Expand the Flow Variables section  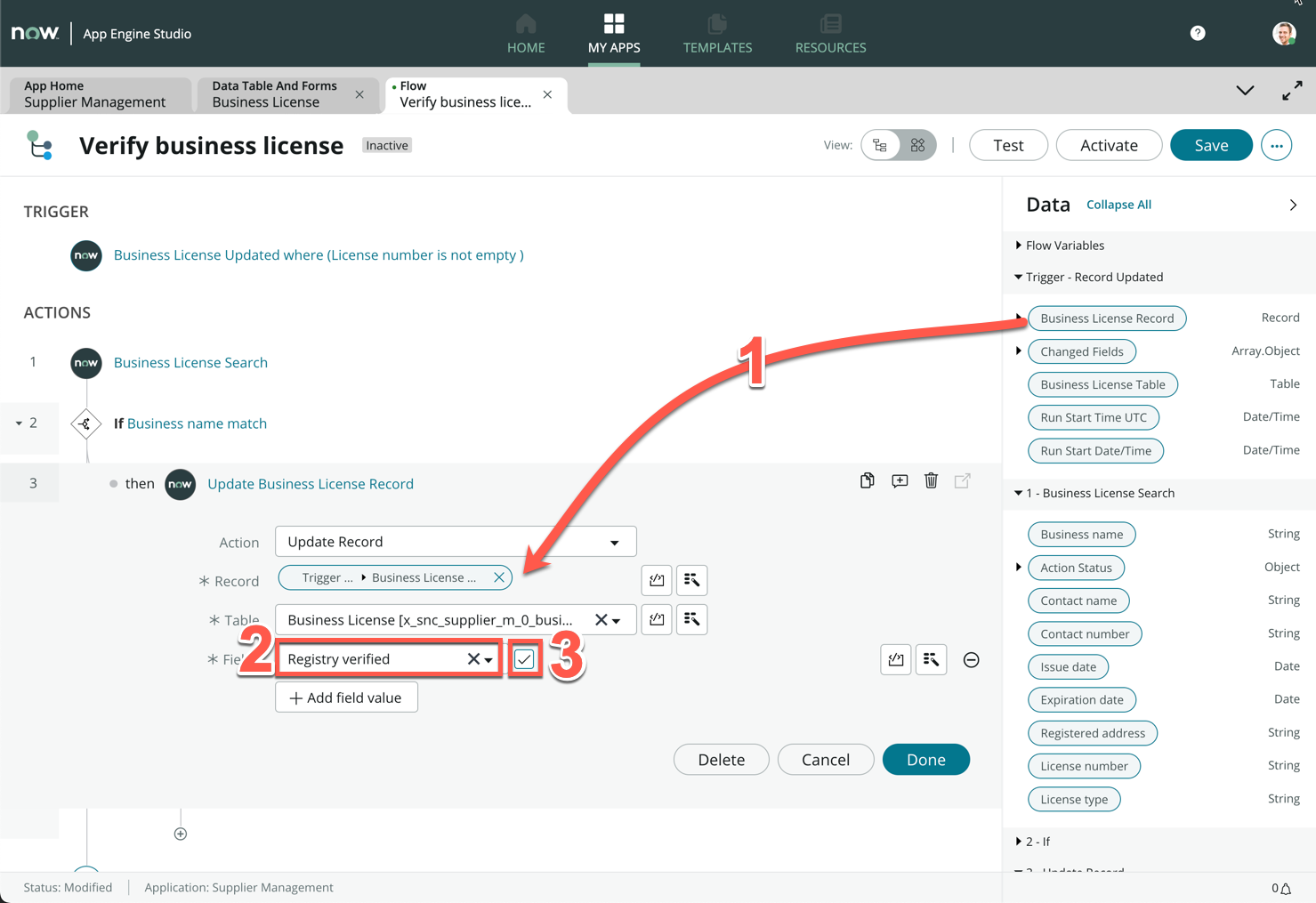click(1019, 246)
